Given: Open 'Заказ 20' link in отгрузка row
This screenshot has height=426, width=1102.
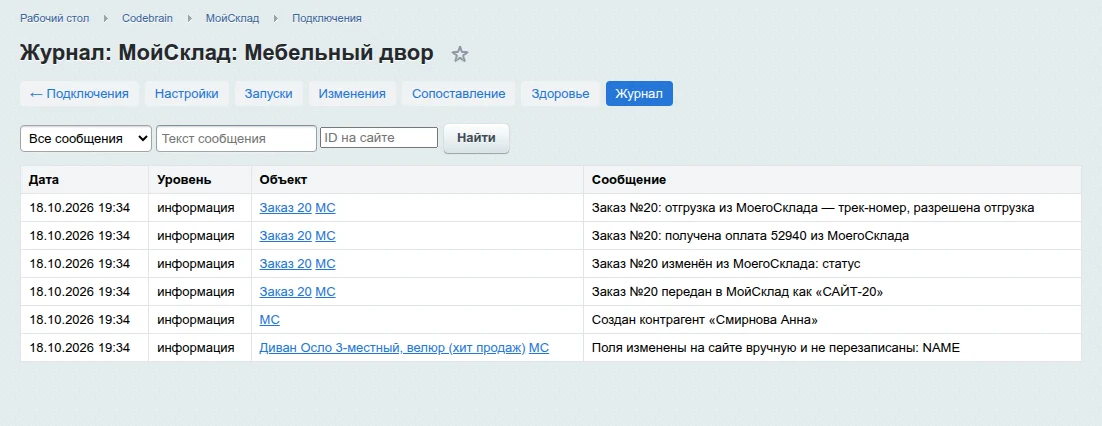Looking at the screenshot, I should pos(285,208).
